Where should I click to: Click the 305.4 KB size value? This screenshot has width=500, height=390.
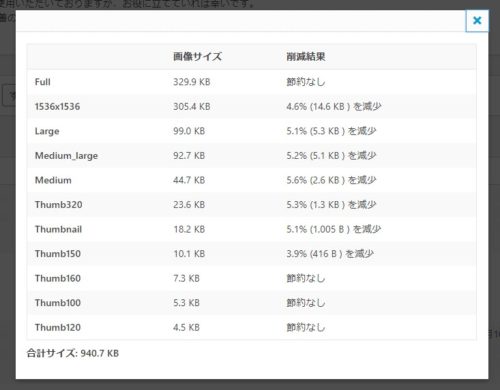click(192, 107)
